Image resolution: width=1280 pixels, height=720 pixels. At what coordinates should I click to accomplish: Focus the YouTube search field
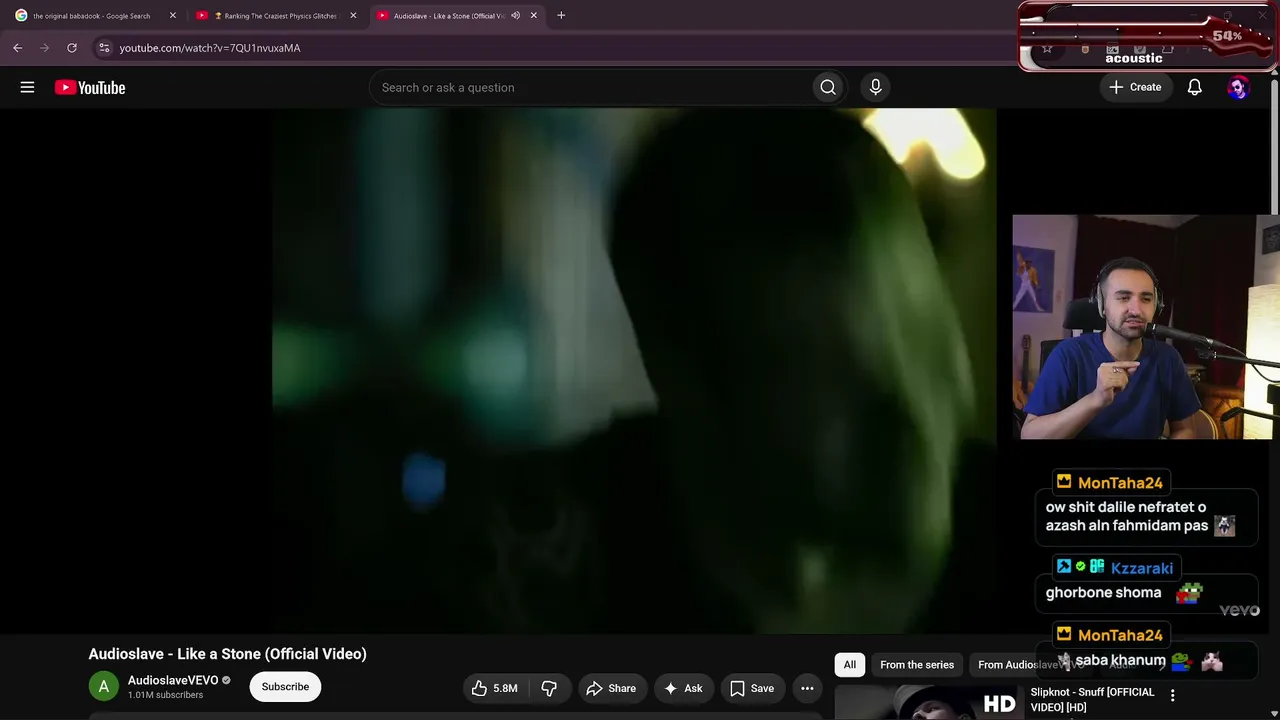click(590, 87)
